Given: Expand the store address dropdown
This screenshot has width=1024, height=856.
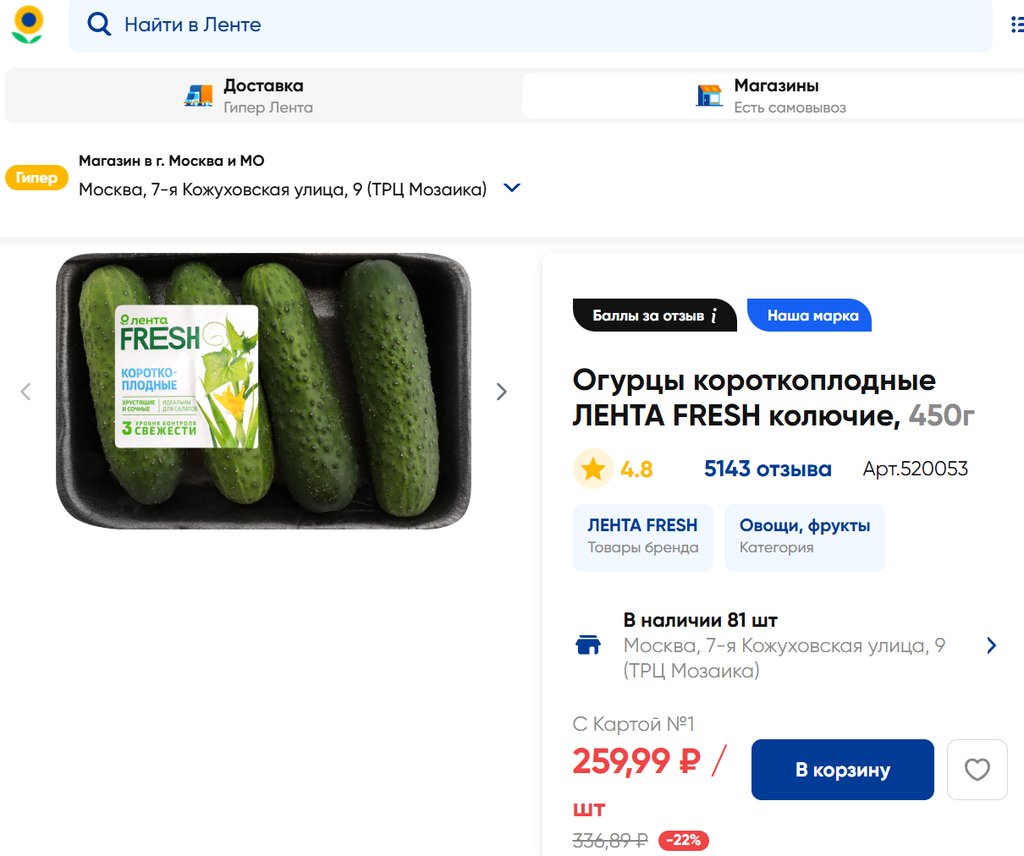Looking at the screenshot, I should pos(512,188).
